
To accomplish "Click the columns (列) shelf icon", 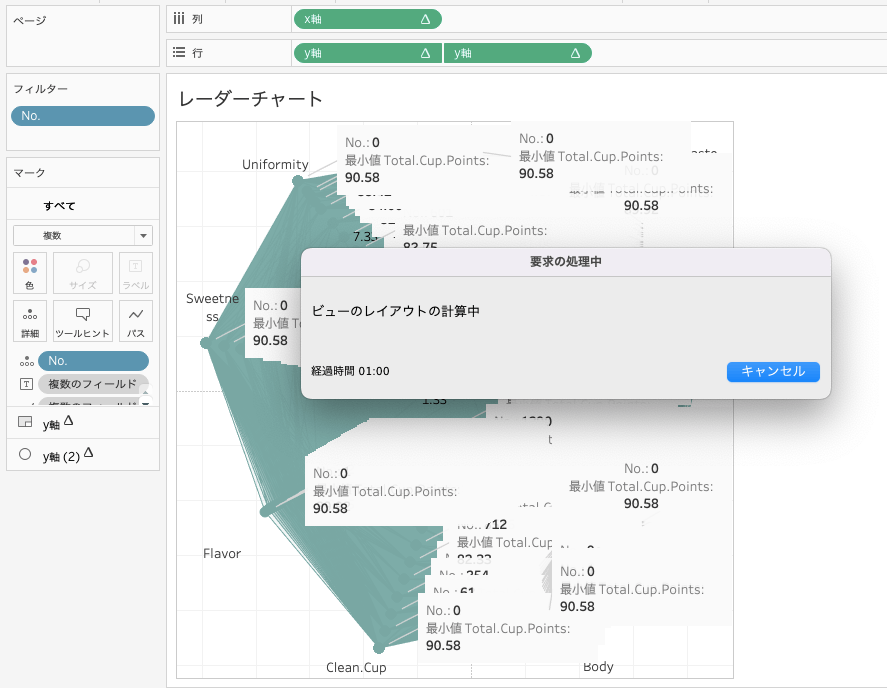I will click(179, 19).
